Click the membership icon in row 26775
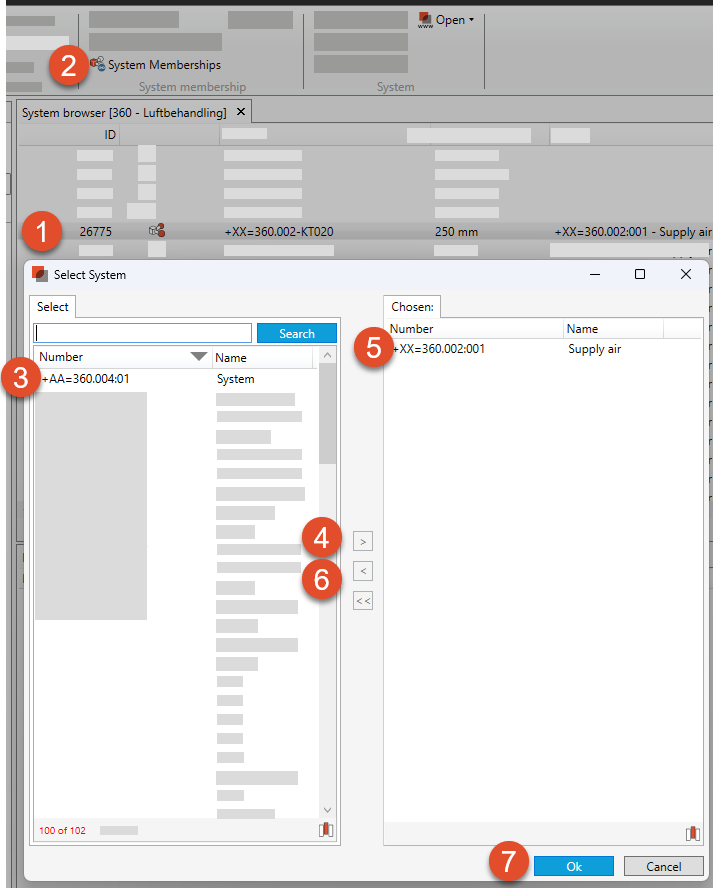This screenshot has height=888, width=713. [156, 231]
